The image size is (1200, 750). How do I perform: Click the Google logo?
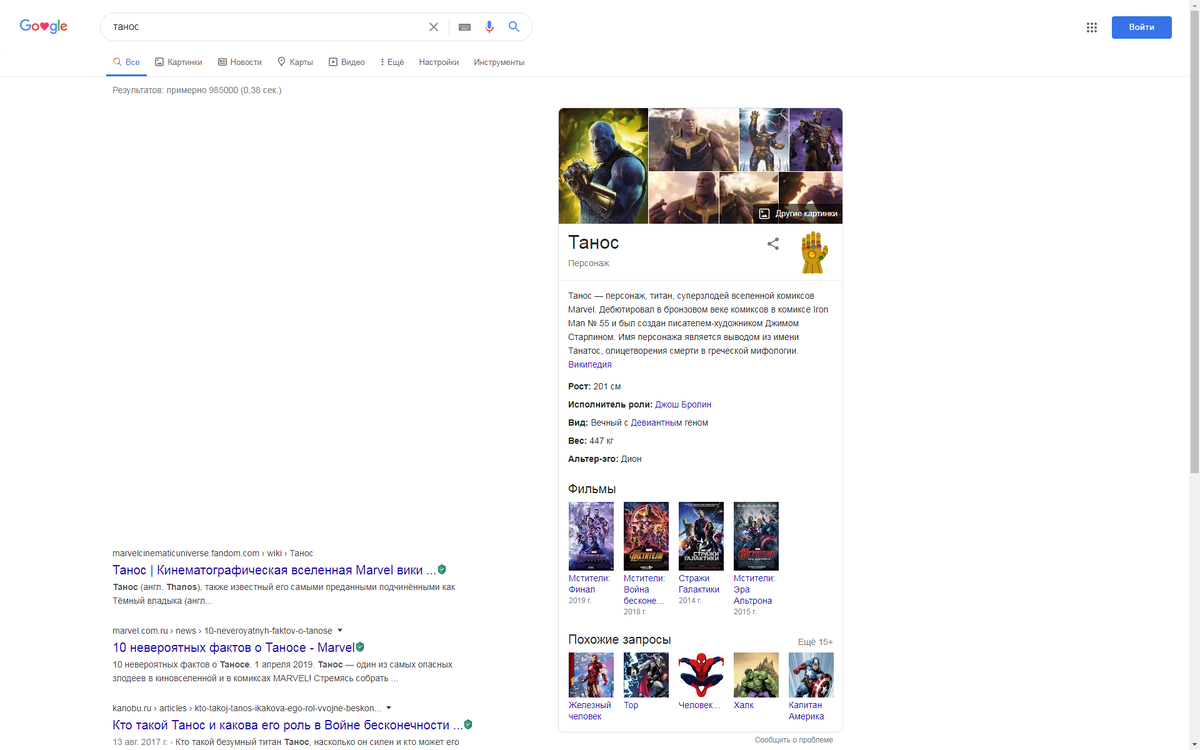coord(44,27)
